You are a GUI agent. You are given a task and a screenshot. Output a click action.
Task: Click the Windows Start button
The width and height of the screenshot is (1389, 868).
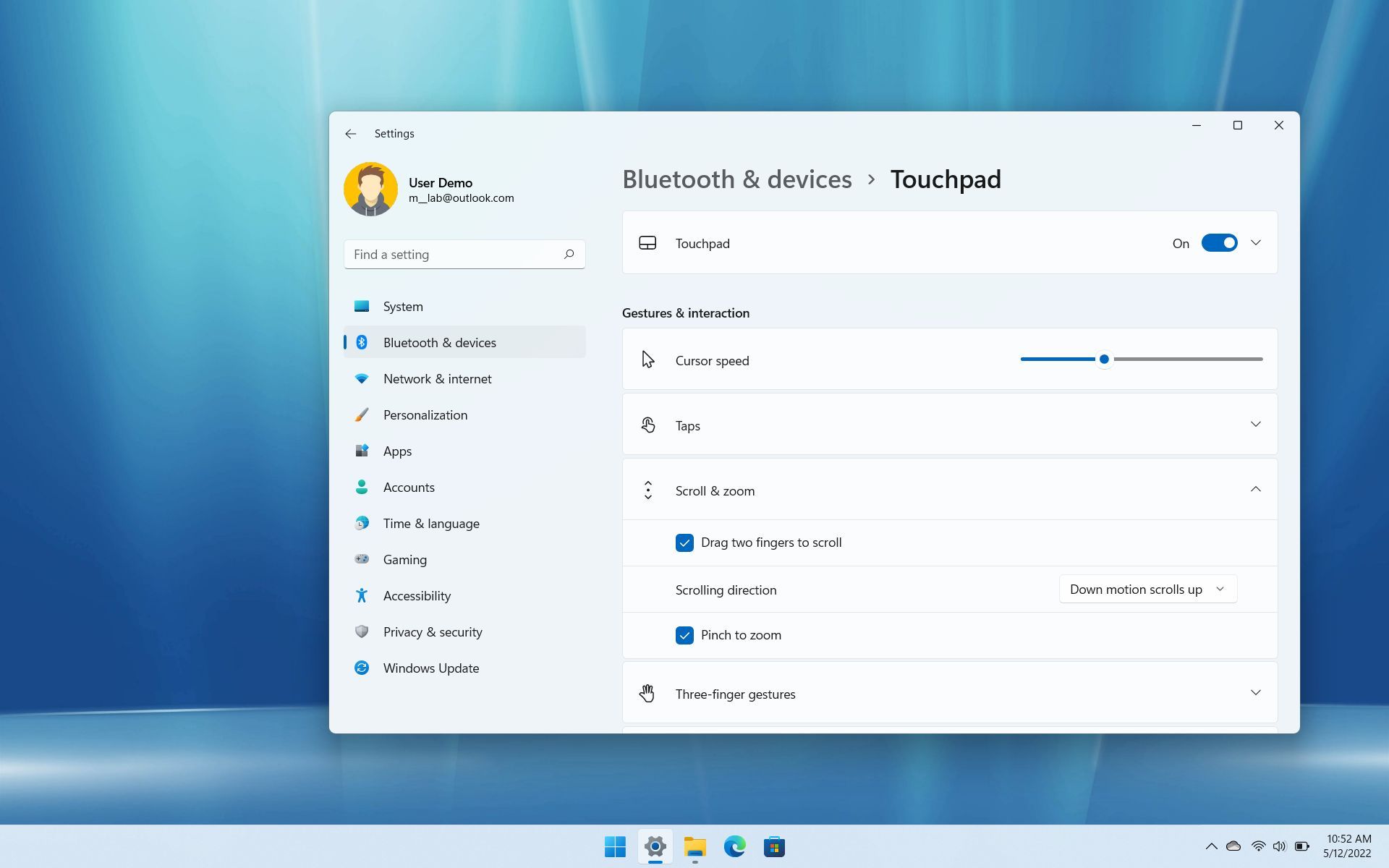point(615,847)
